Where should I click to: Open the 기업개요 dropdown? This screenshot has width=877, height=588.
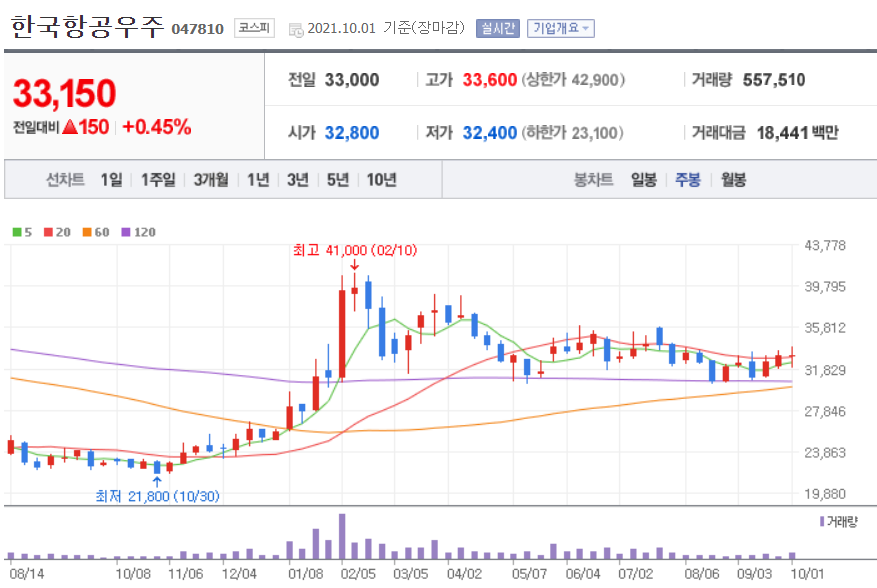point(560,29)
